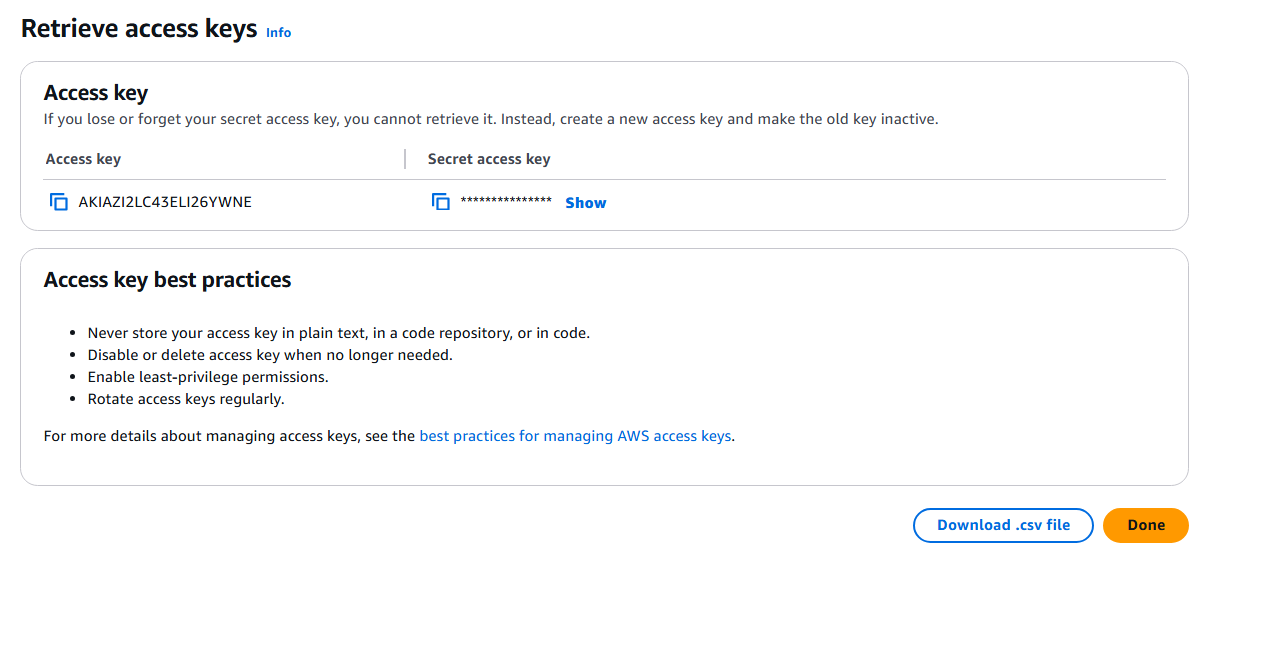Screen dimensions: 1272x645
Task: Click the "Secret access key" column header
Action: coord(489,159)
